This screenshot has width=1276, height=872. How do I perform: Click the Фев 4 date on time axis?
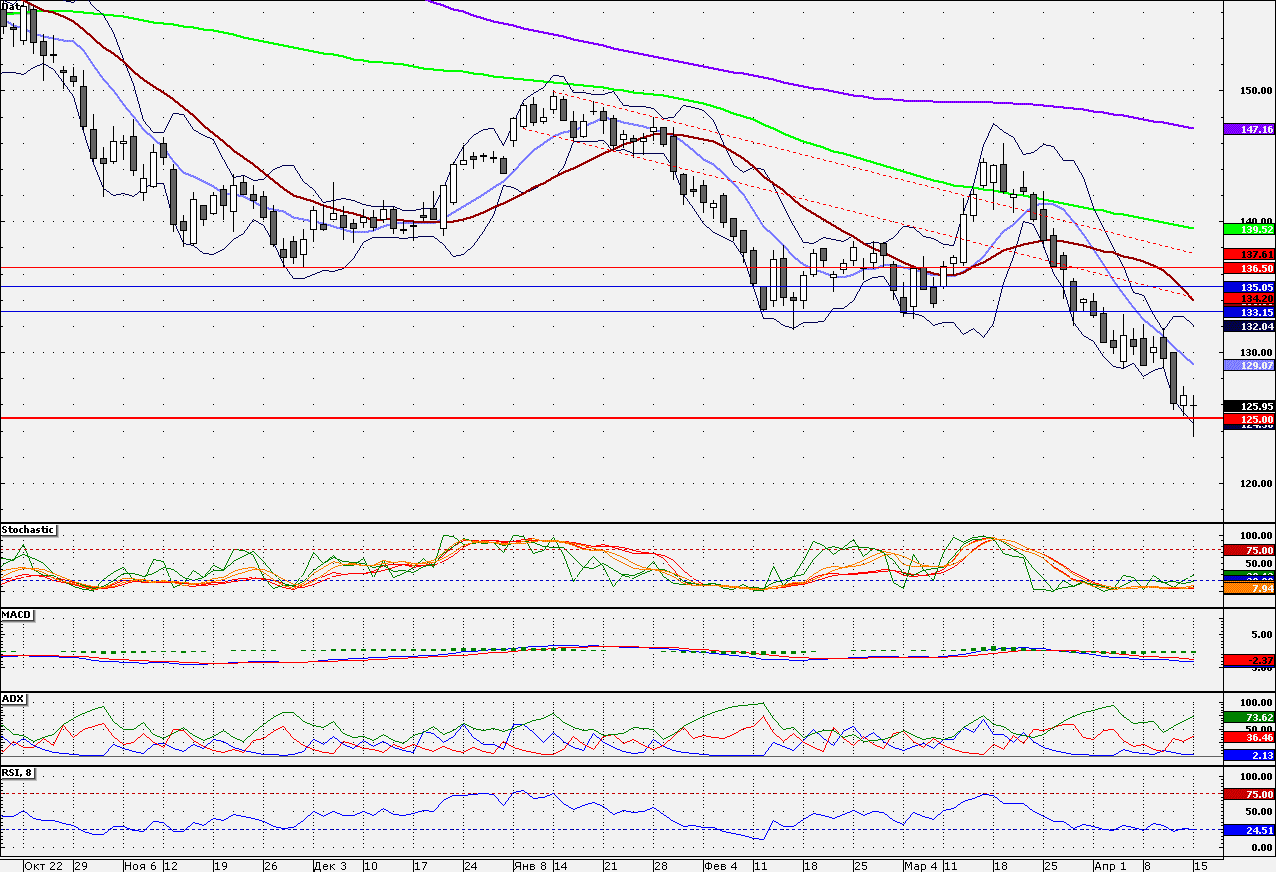720,865
